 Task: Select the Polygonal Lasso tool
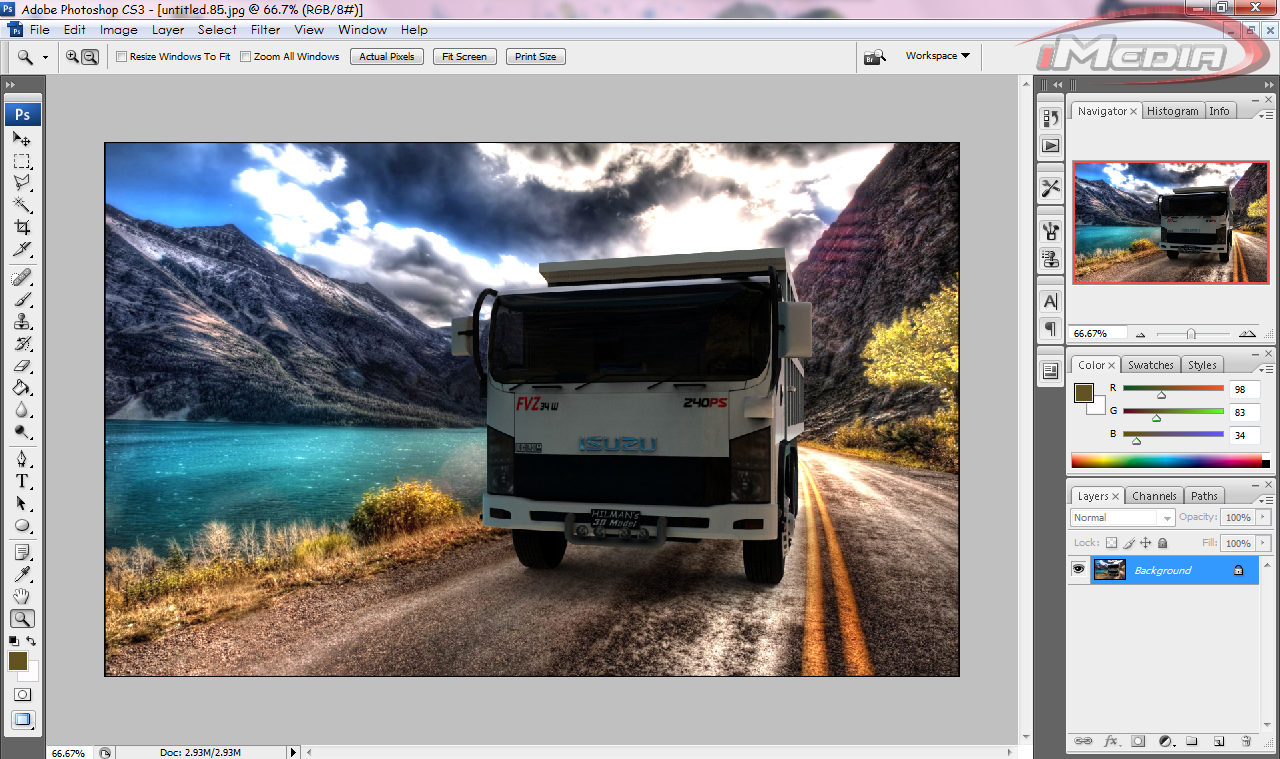[22, 183]
